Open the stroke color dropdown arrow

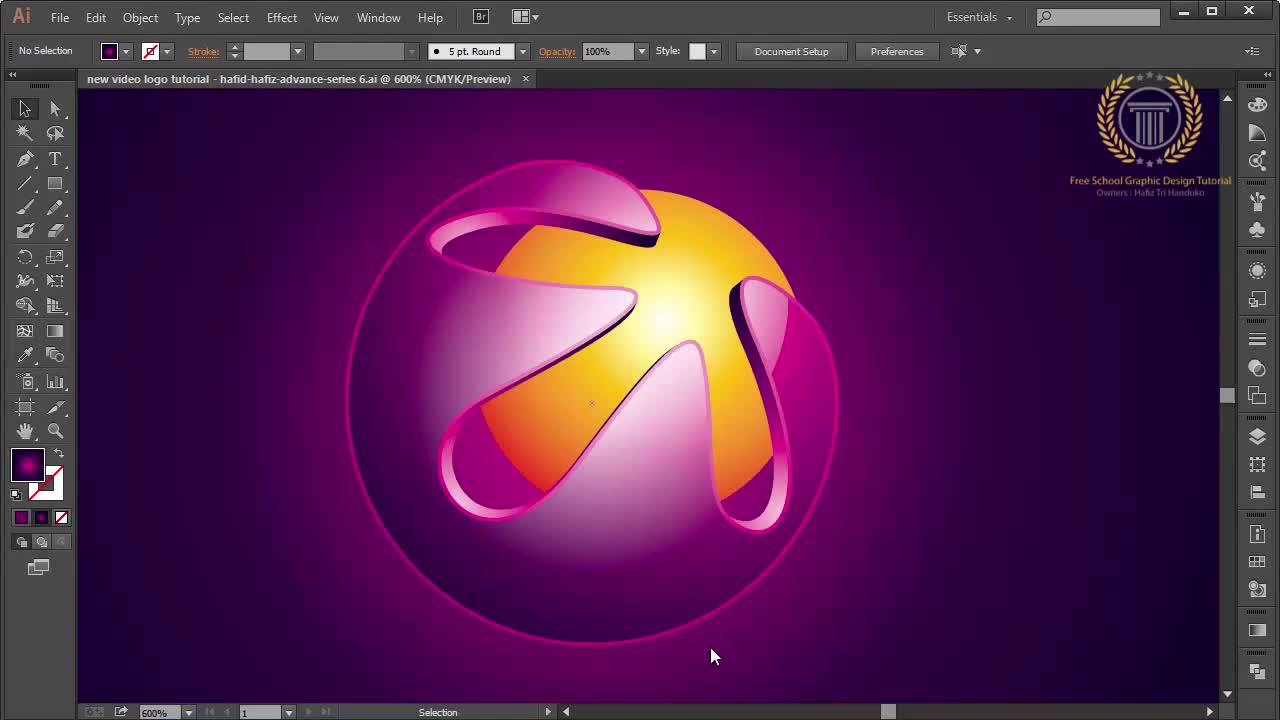pos(167,52)
